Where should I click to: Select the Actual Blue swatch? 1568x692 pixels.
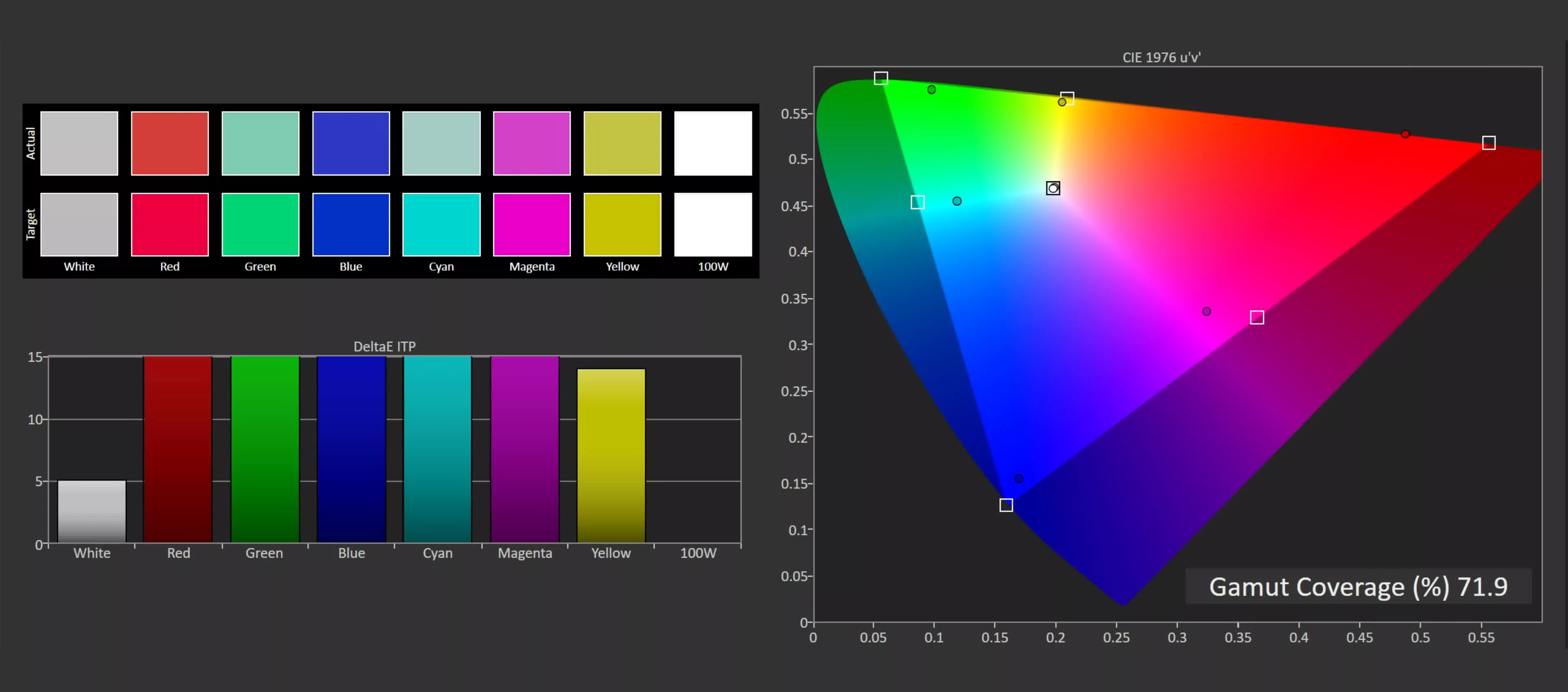[351, 143]
